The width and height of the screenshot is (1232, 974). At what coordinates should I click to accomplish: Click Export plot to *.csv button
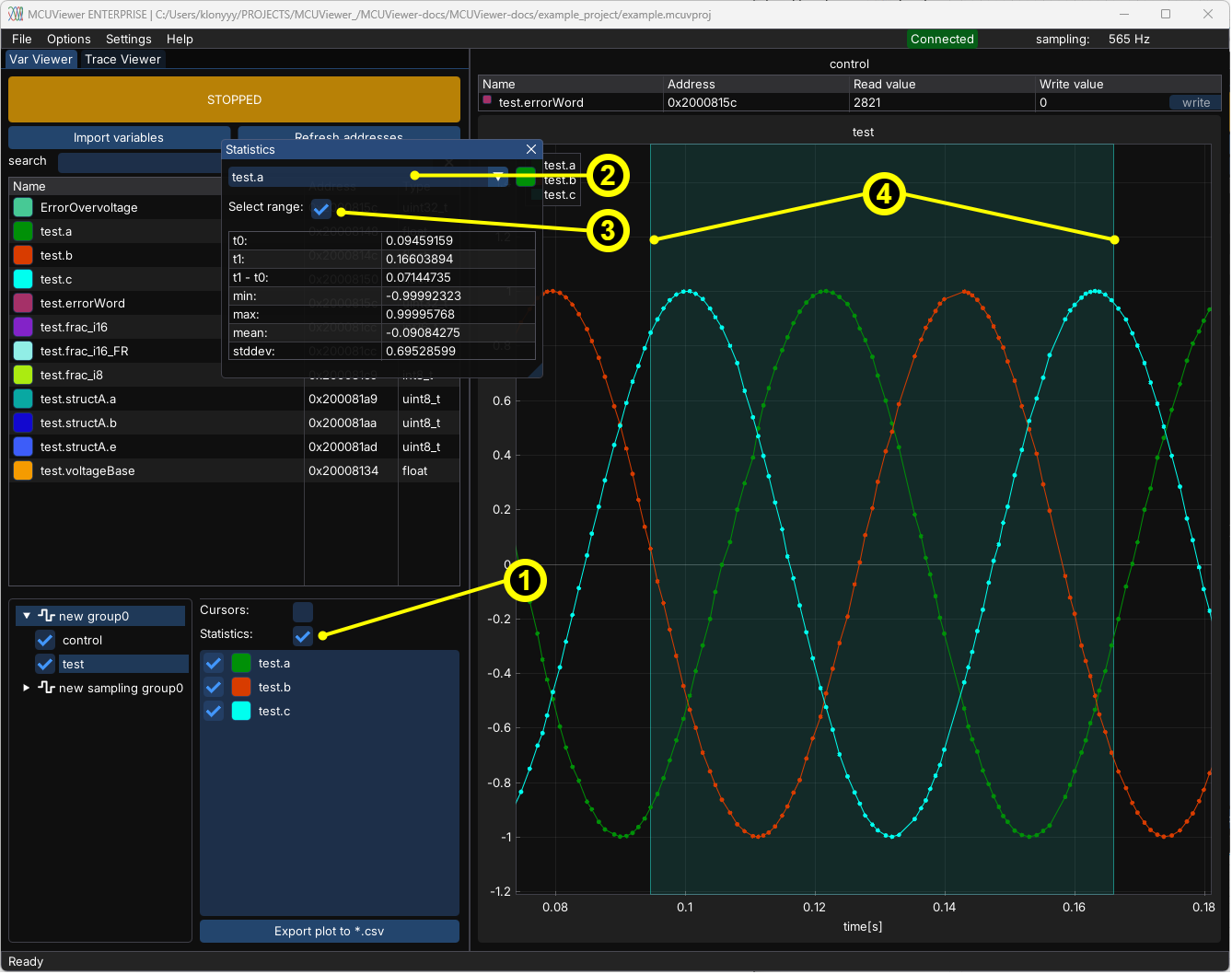tap(329, 931)
